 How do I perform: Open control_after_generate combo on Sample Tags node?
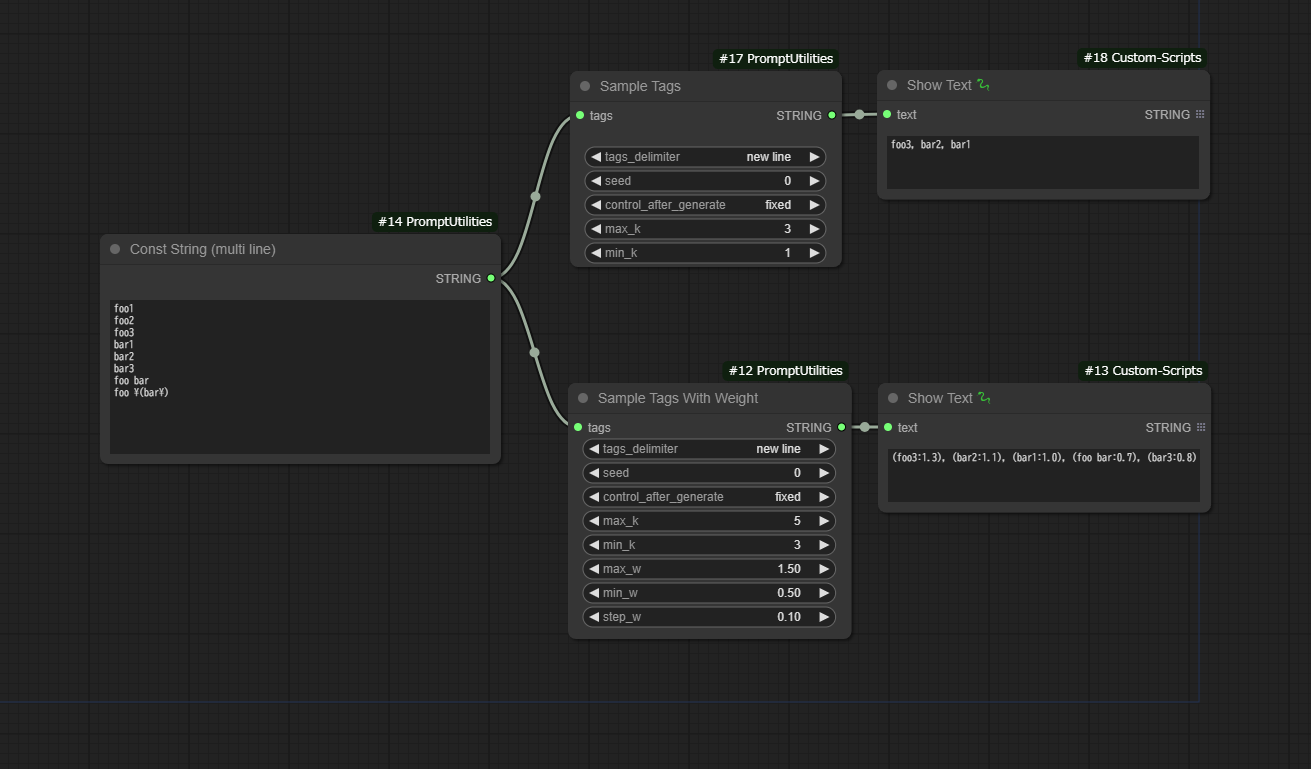point(705,205)
